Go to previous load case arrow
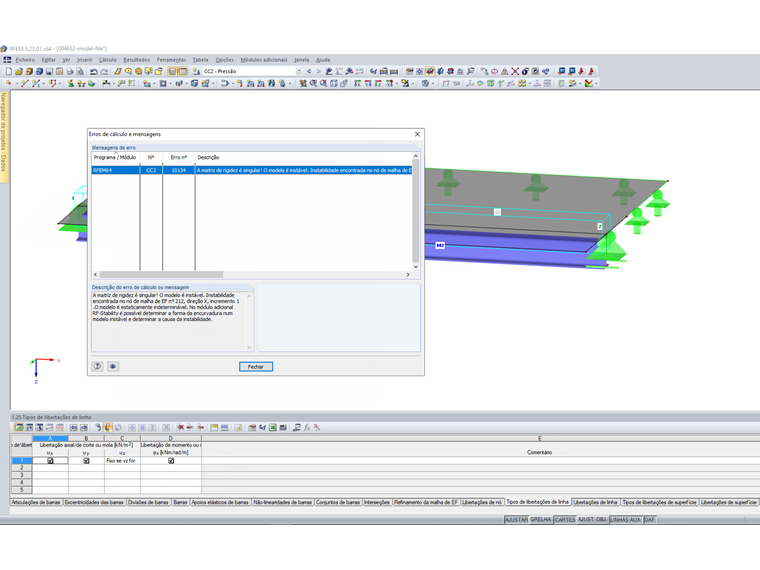 309,71
